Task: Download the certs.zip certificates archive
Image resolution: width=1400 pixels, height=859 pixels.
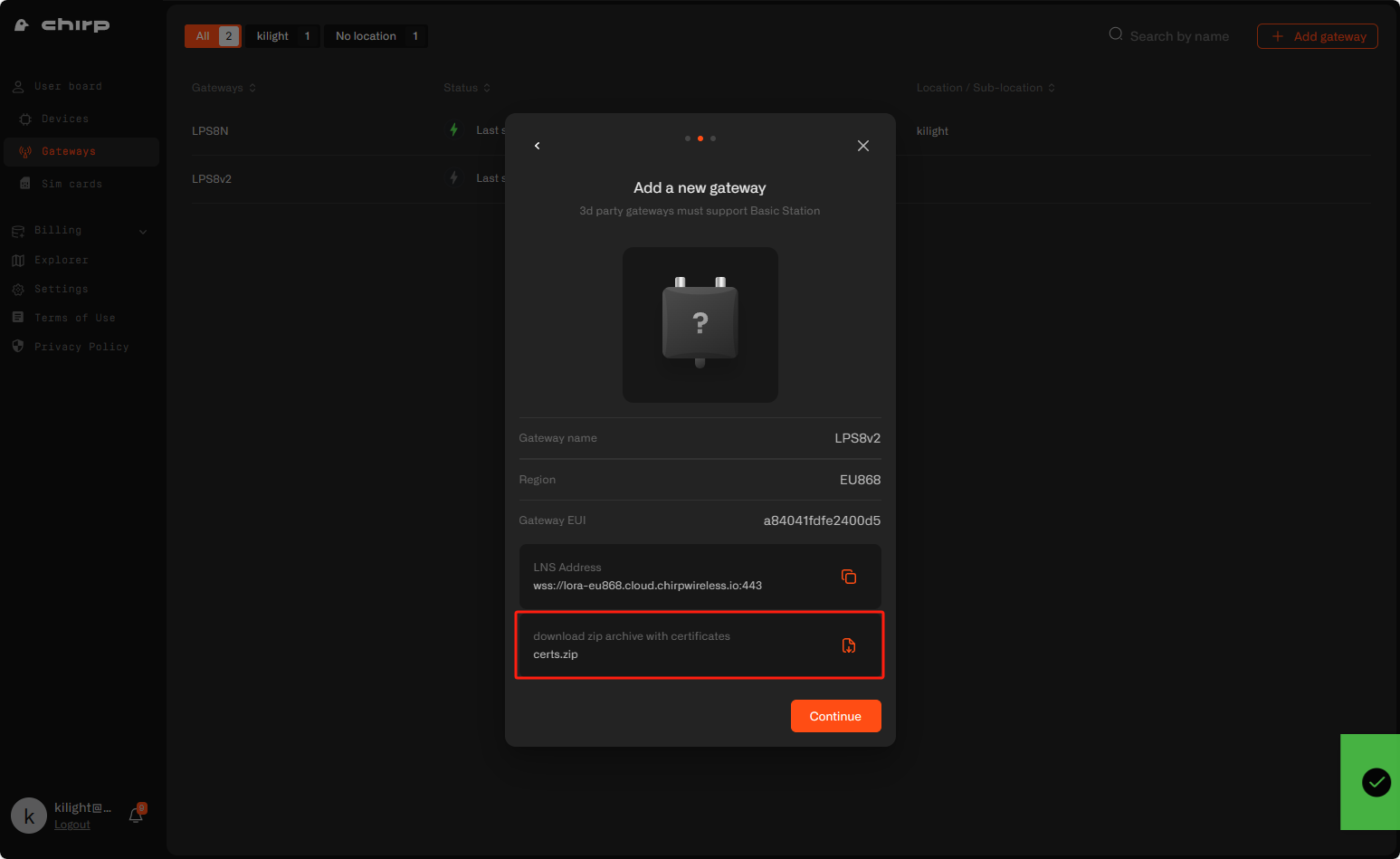Action: (x=848, y=645)
